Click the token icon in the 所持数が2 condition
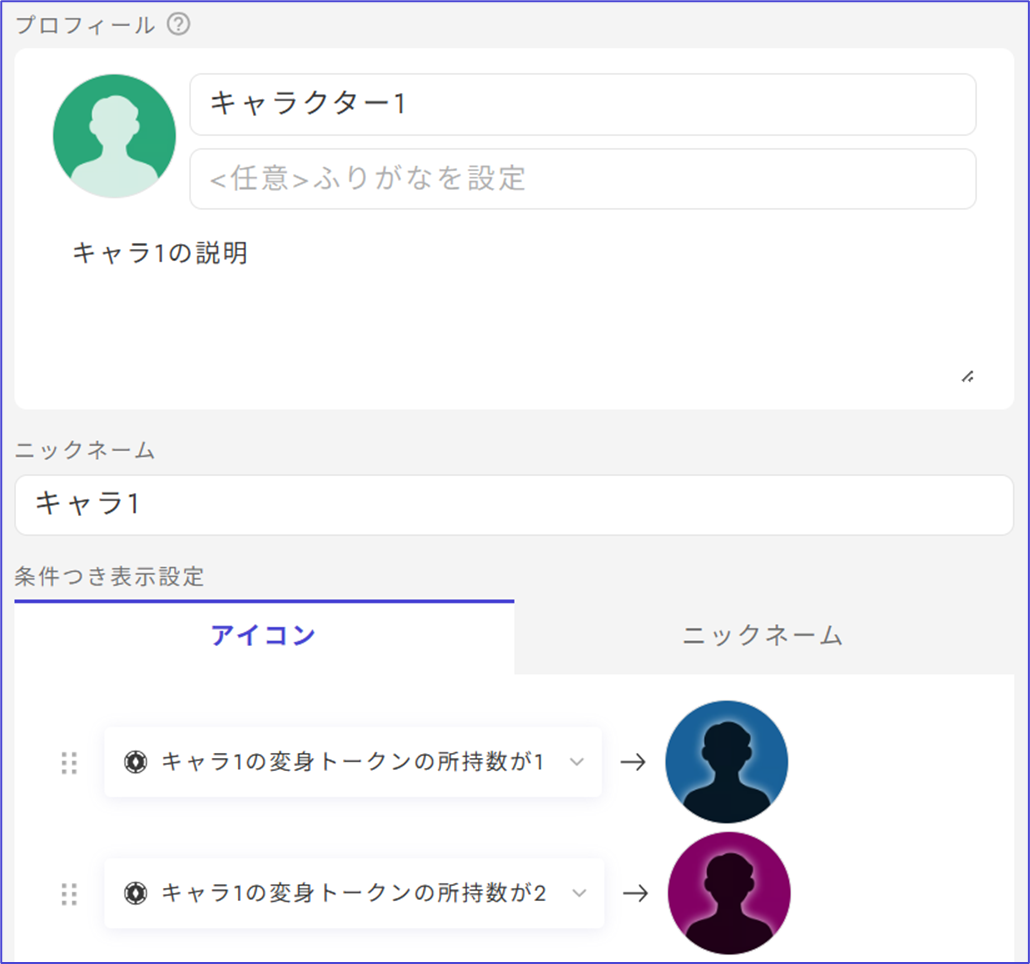Image resolution: width=1030 pixels, height=964 pixels. 135,893
